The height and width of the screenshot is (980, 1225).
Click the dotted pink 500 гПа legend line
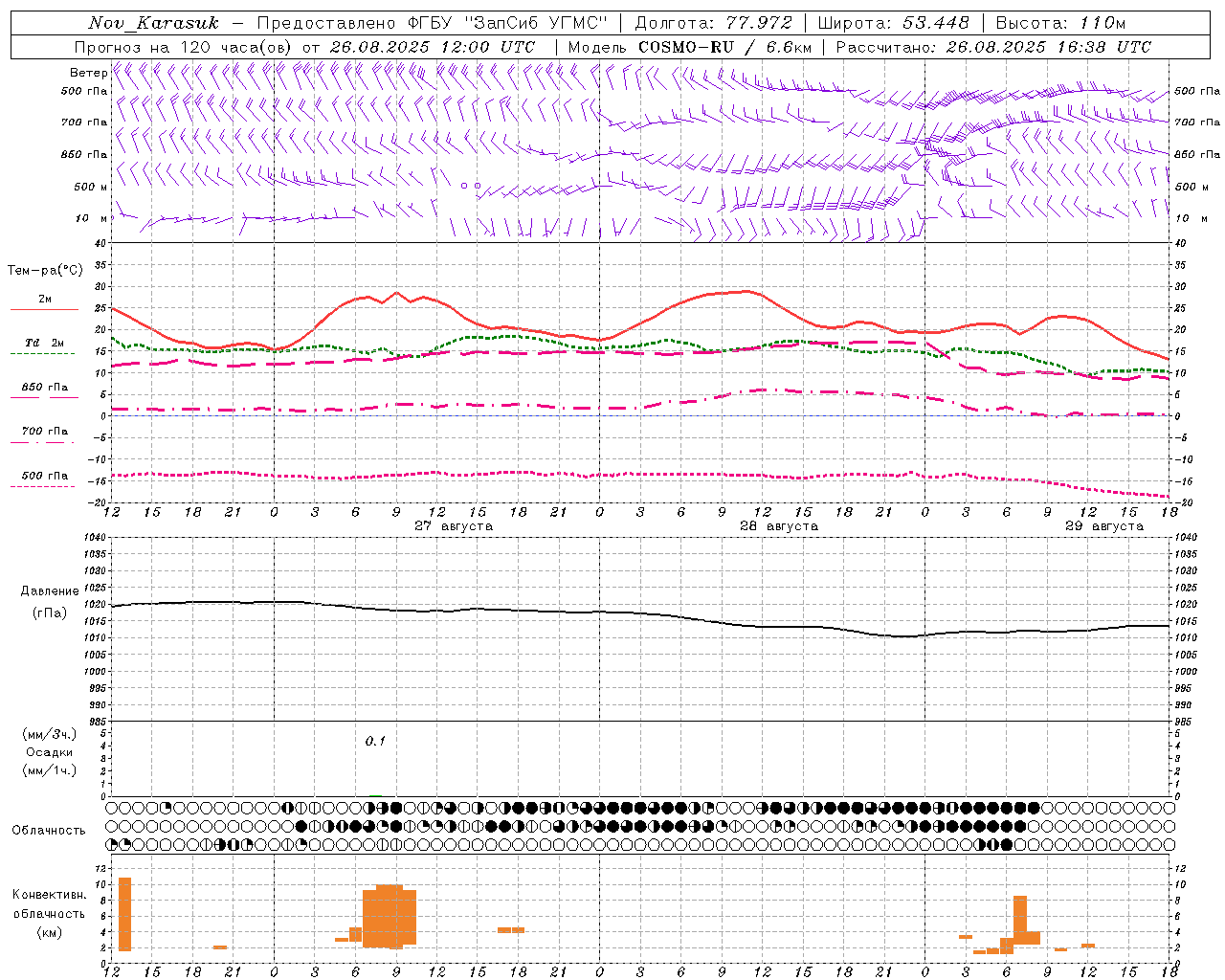pyautogui.click(x=42, y=486)
